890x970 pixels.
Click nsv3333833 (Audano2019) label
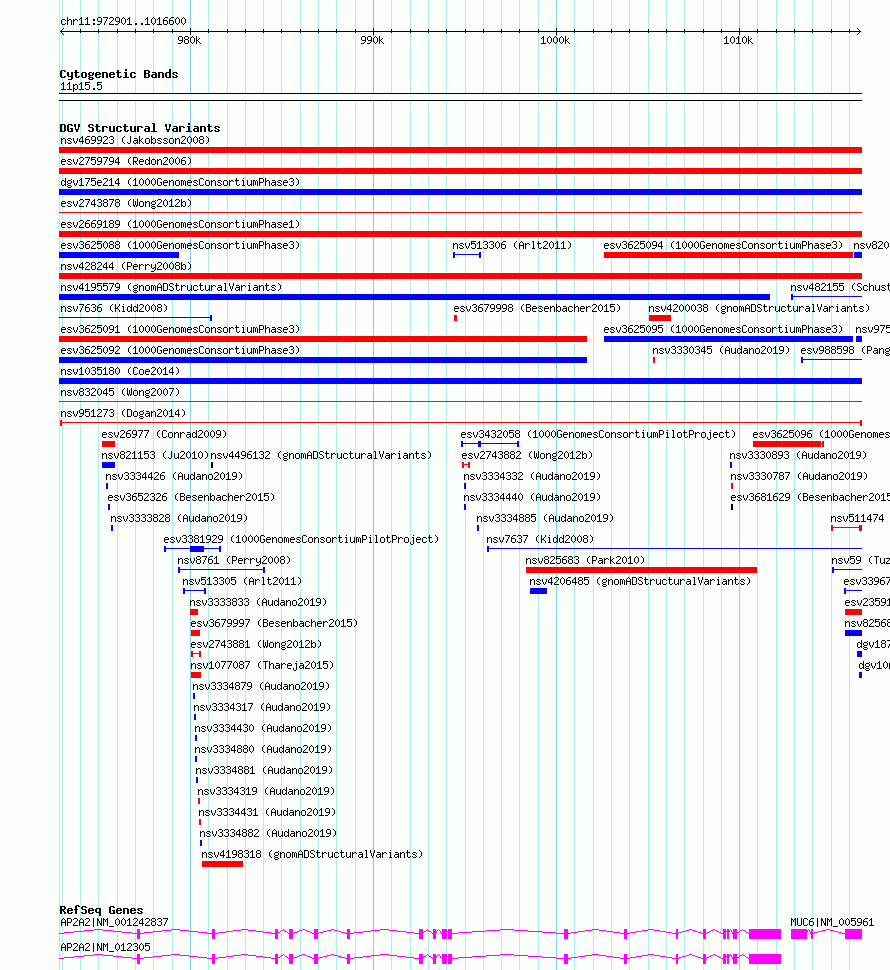click(259, 603)
